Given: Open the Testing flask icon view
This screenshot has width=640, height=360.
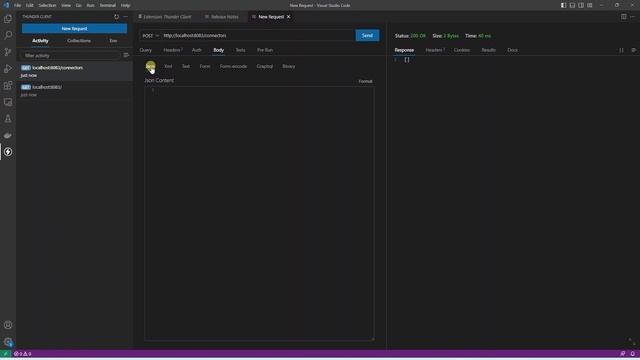Looking at the screenshot, I should 8,119.
